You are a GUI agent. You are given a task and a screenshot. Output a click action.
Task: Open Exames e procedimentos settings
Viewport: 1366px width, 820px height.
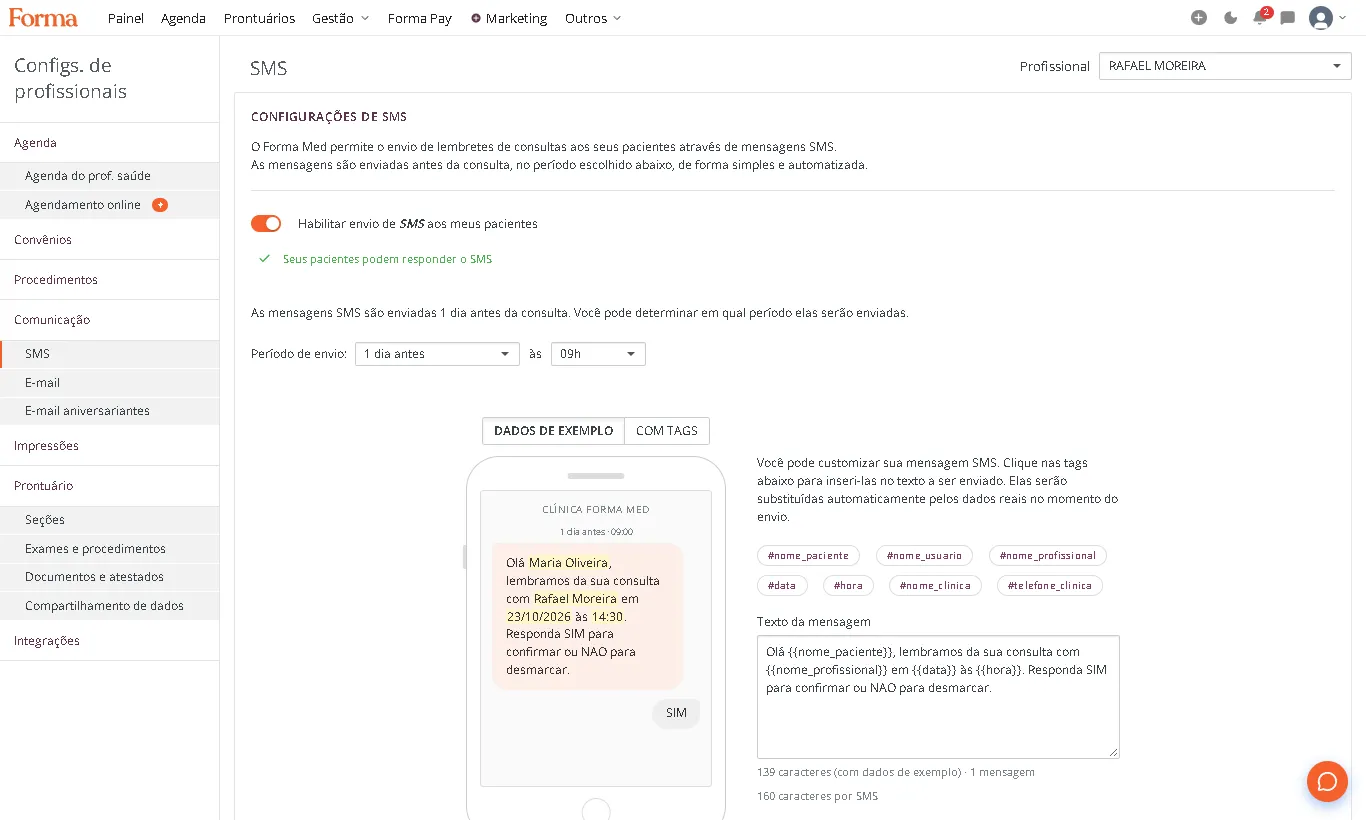[110, 549]
